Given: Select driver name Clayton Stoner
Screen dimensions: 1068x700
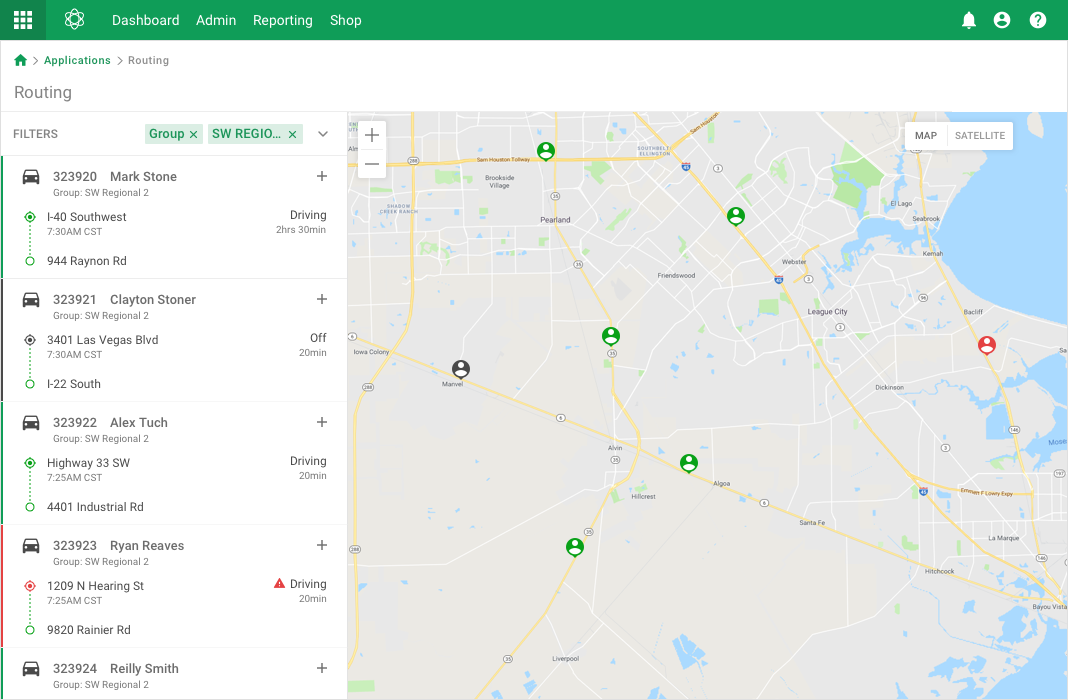Looking at the screenshot, I should click(153, 300).
